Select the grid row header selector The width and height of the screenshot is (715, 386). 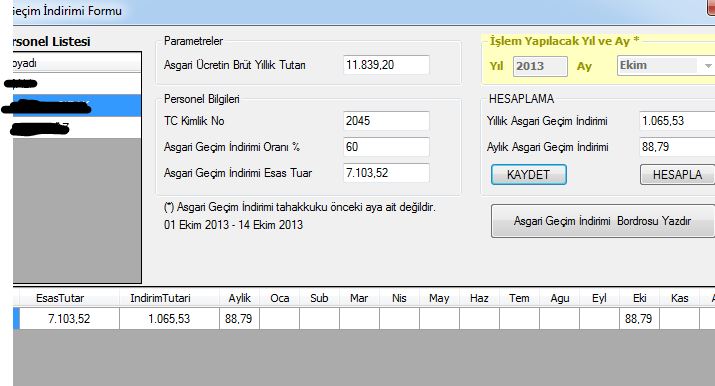pyautogui.click(x=16, y=319)
